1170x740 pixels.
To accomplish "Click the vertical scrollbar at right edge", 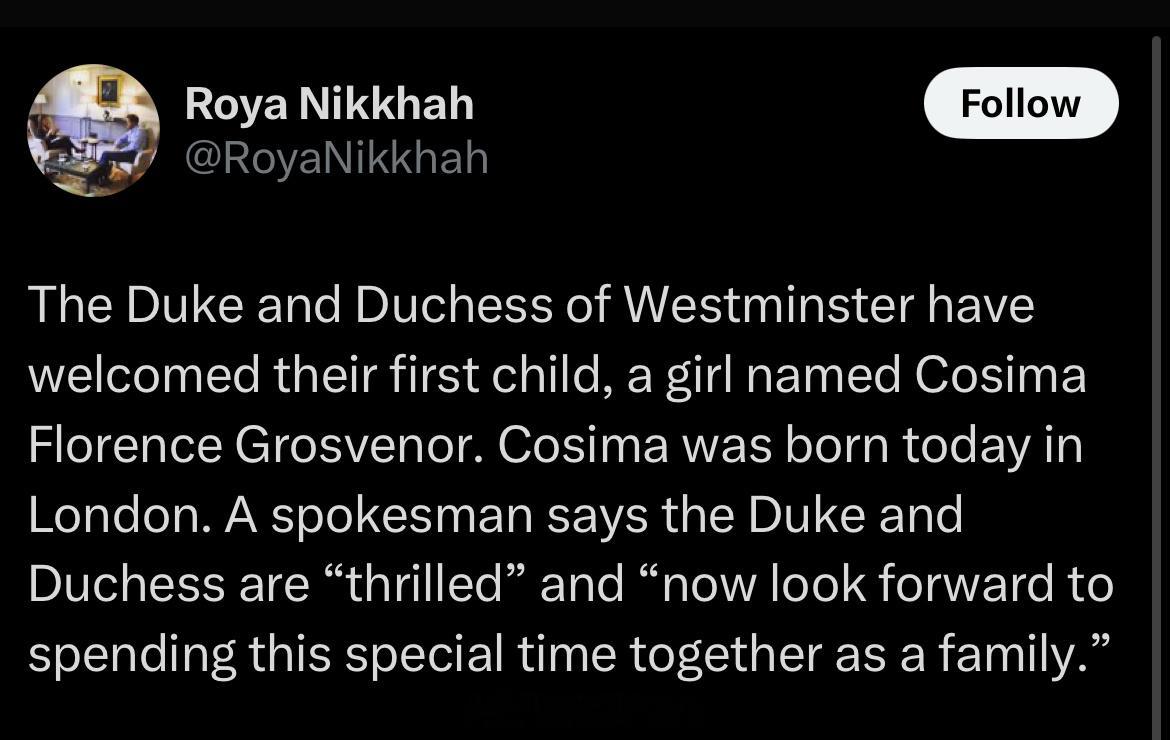I will (1156, 383).
